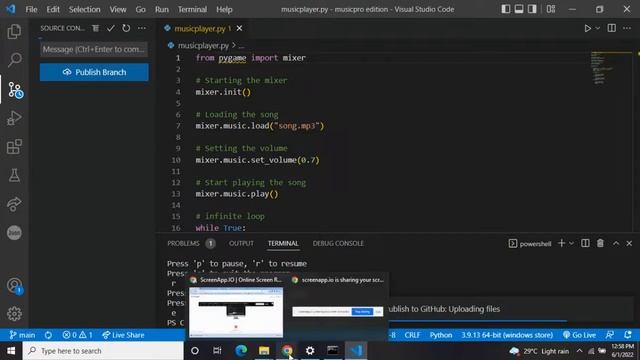Viewport: 640px width, 360px height.
Task: Click the feedback icon in status bar
Action: (610, 335)
